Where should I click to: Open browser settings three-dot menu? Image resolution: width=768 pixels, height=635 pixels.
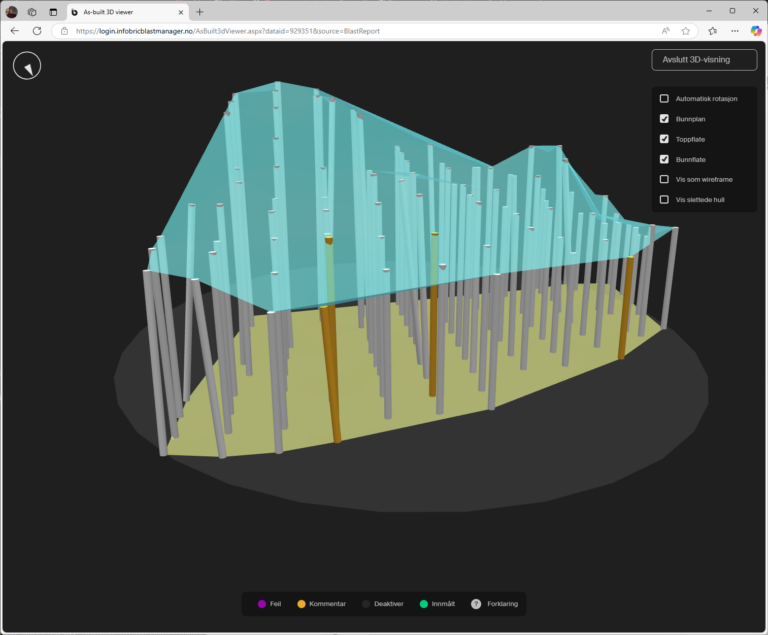(x=734, y=31)
